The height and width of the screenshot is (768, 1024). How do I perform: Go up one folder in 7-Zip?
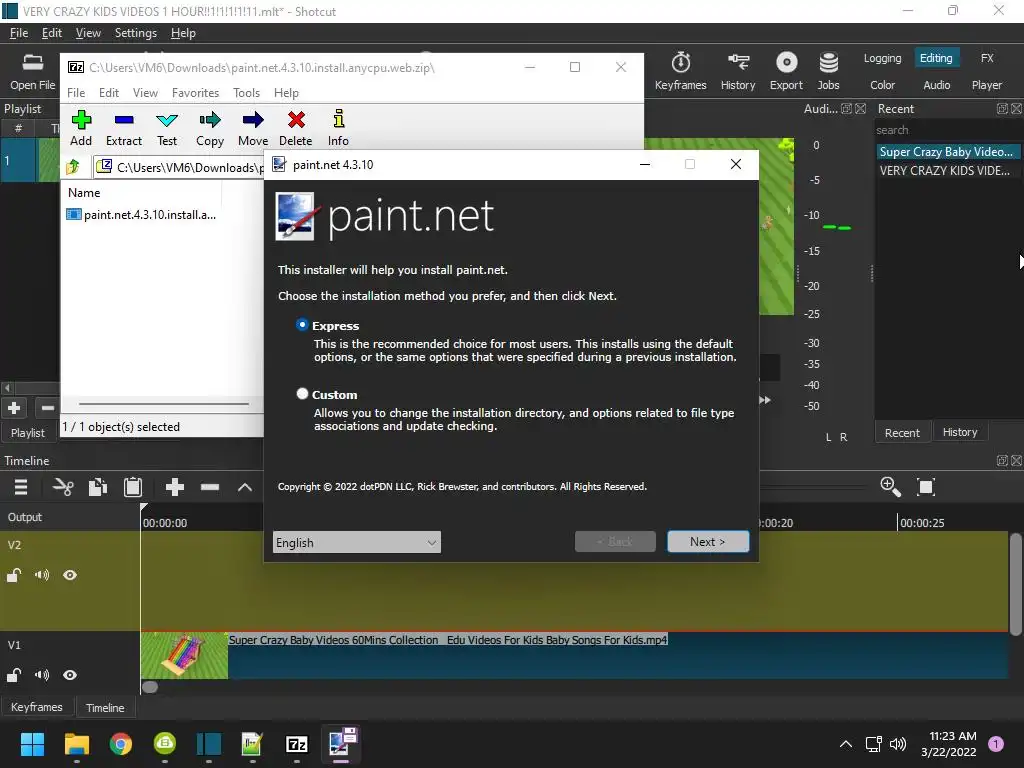[73, 168]
